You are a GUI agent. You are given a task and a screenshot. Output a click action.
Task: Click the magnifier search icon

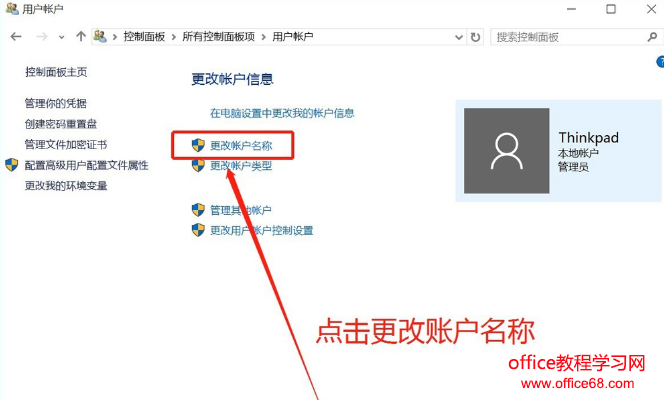pos(653,37)
